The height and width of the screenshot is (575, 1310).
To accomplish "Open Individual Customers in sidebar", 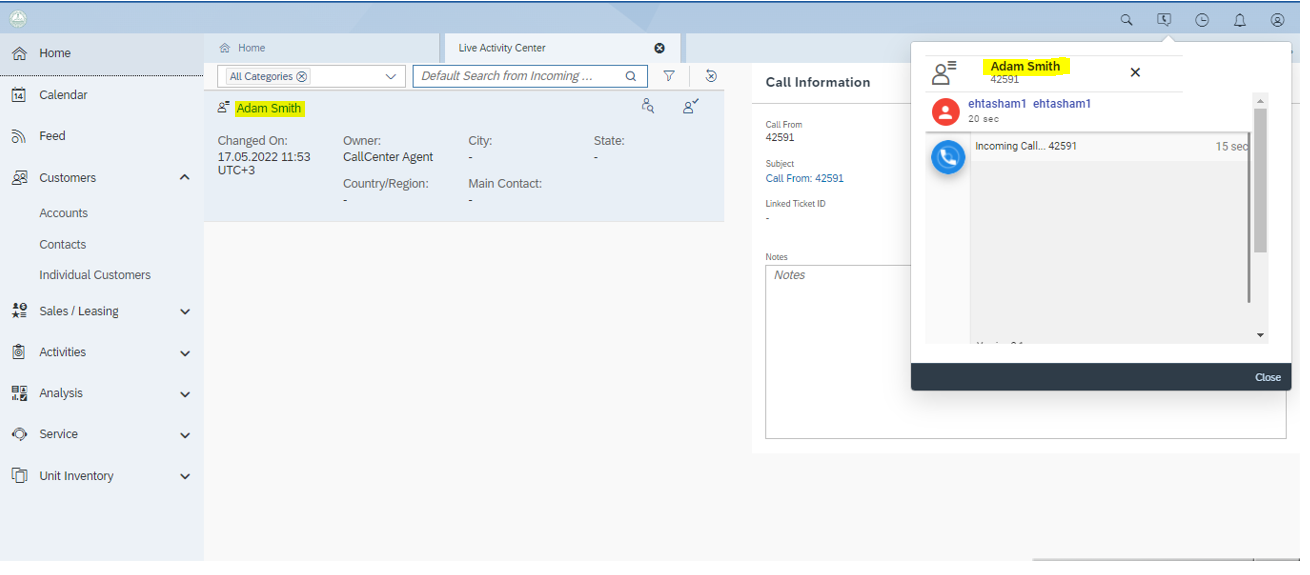I will click(95, 275).
